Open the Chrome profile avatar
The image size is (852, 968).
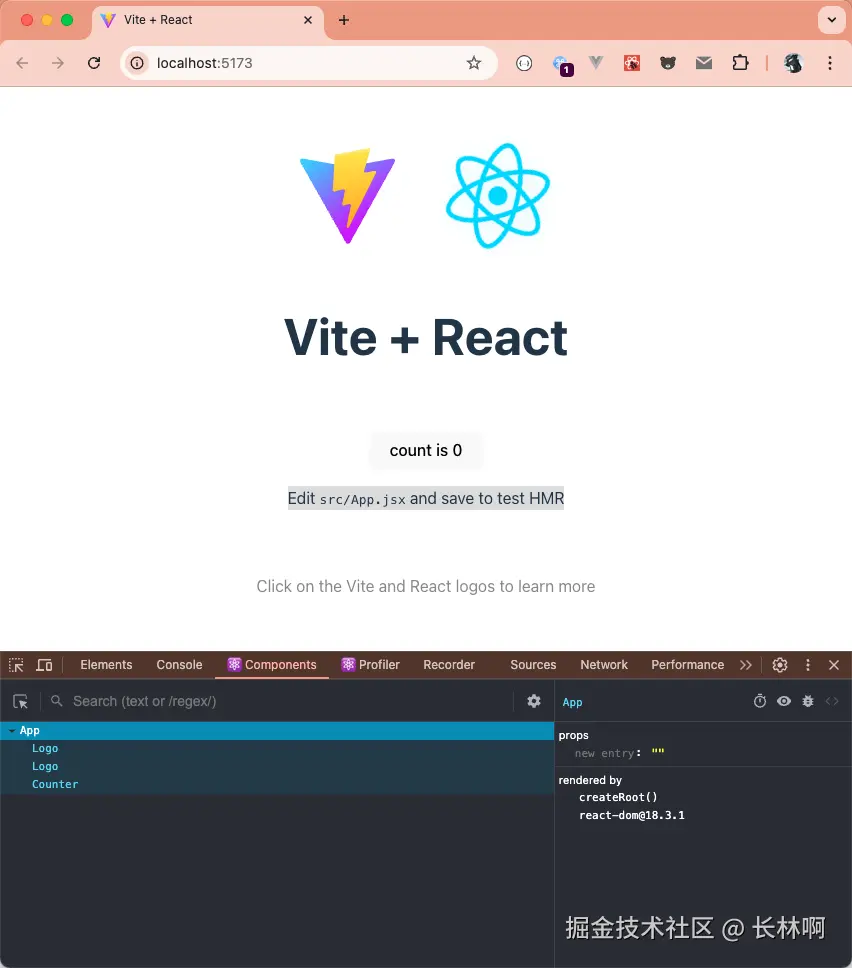click(793, 63)
